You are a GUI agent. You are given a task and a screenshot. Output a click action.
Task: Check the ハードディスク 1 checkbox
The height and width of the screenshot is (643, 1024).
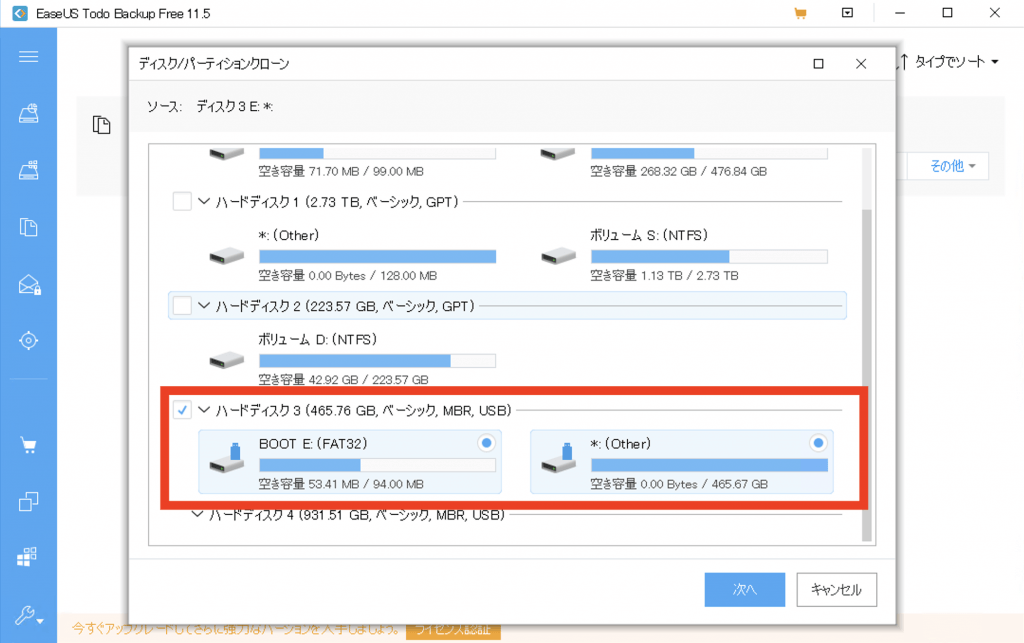182,202
